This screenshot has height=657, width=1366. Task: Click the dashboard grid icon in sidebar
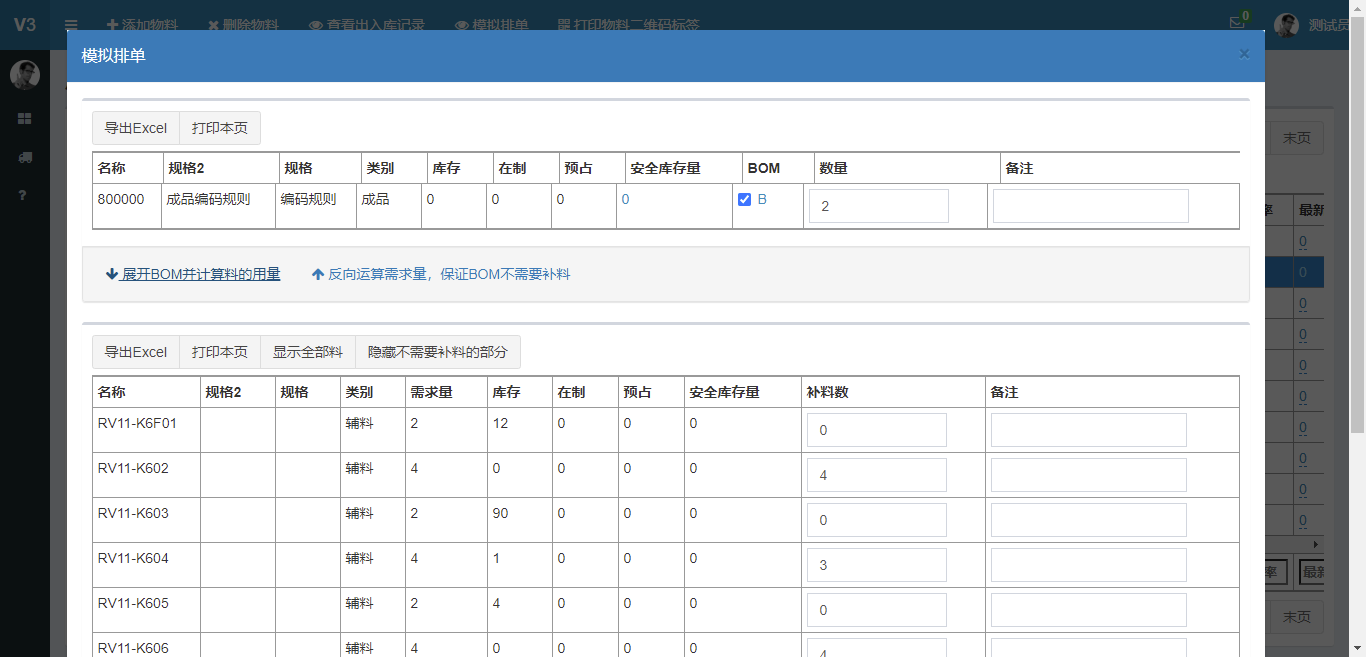24,119
